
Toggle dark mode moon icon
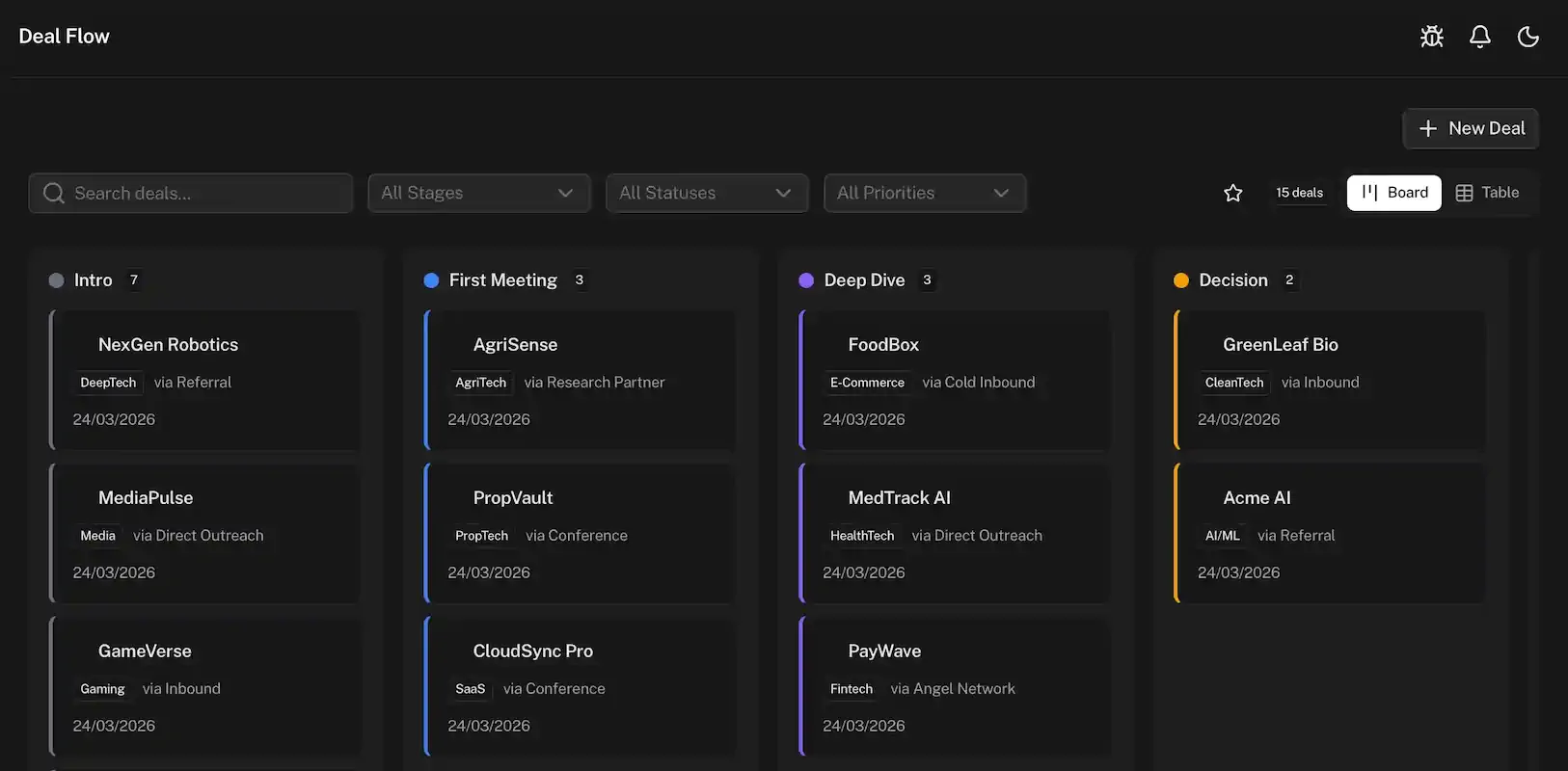1527,37
